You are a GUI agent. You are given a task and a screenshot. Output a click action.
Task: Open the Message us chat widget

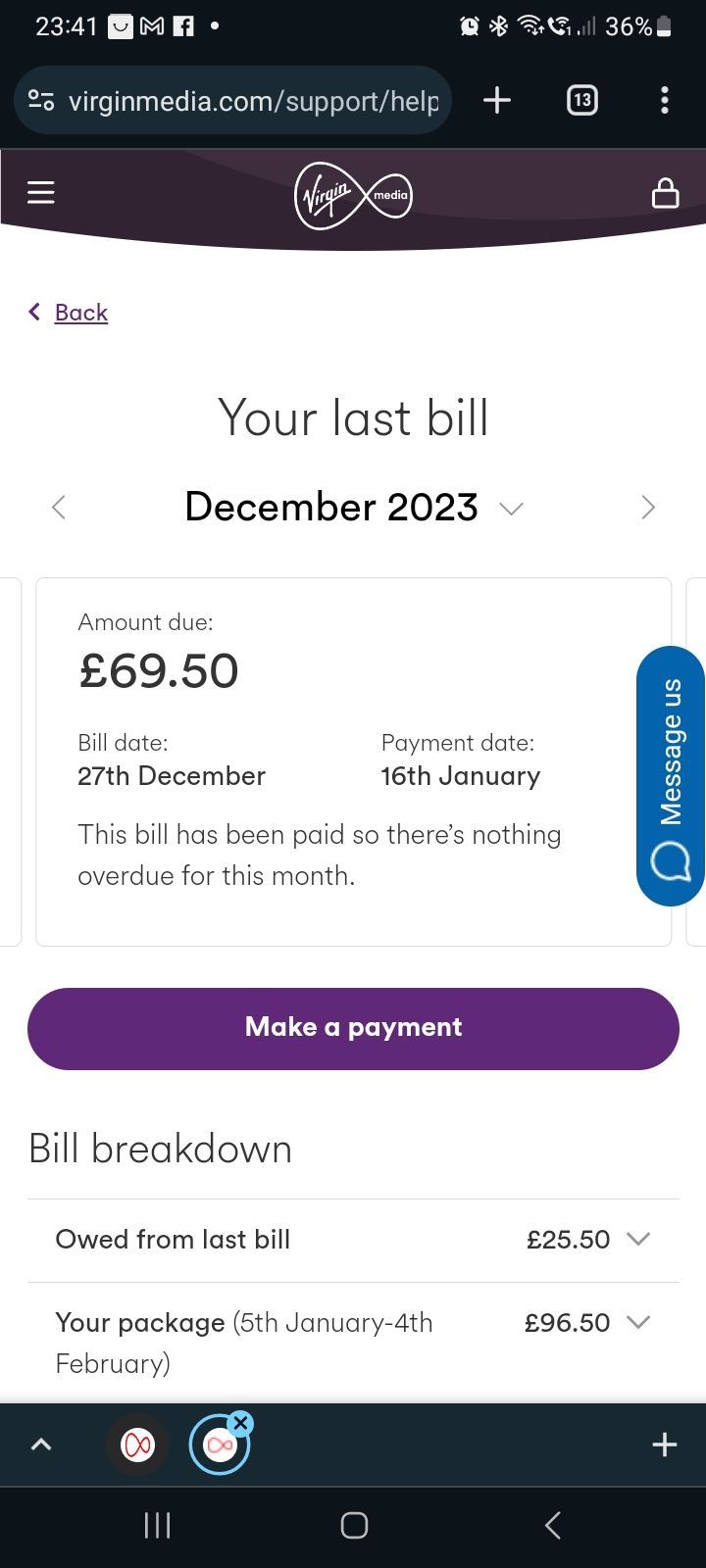pos(671,776)
